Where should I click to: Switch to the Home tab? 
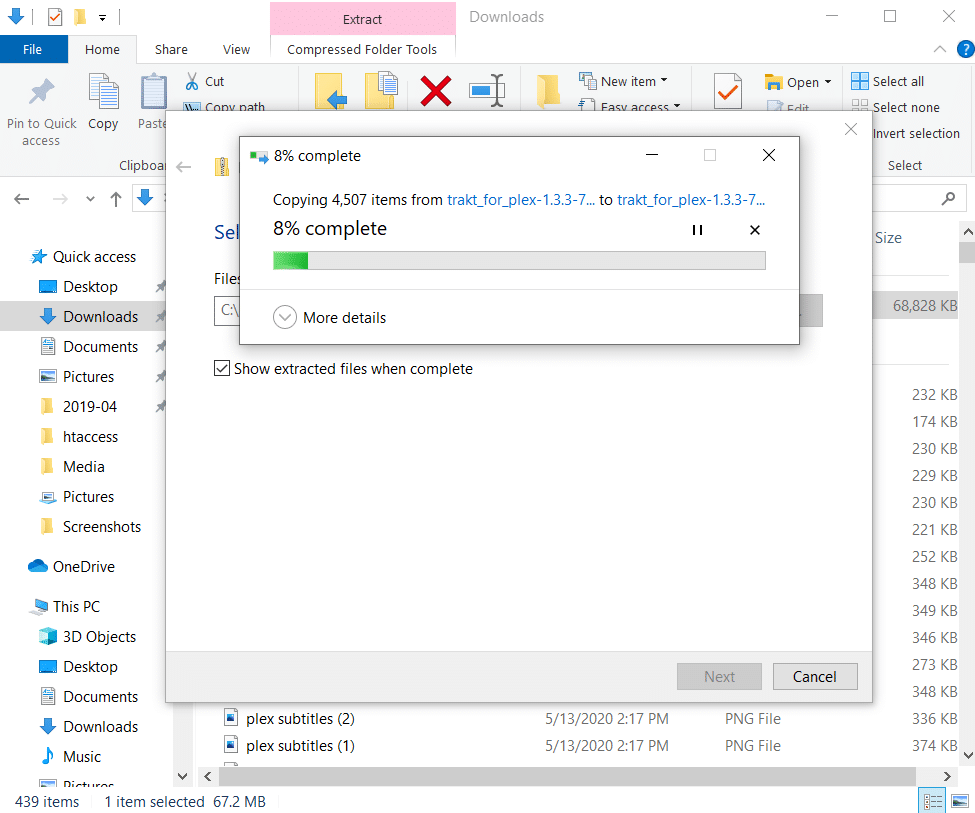[102, 49]
